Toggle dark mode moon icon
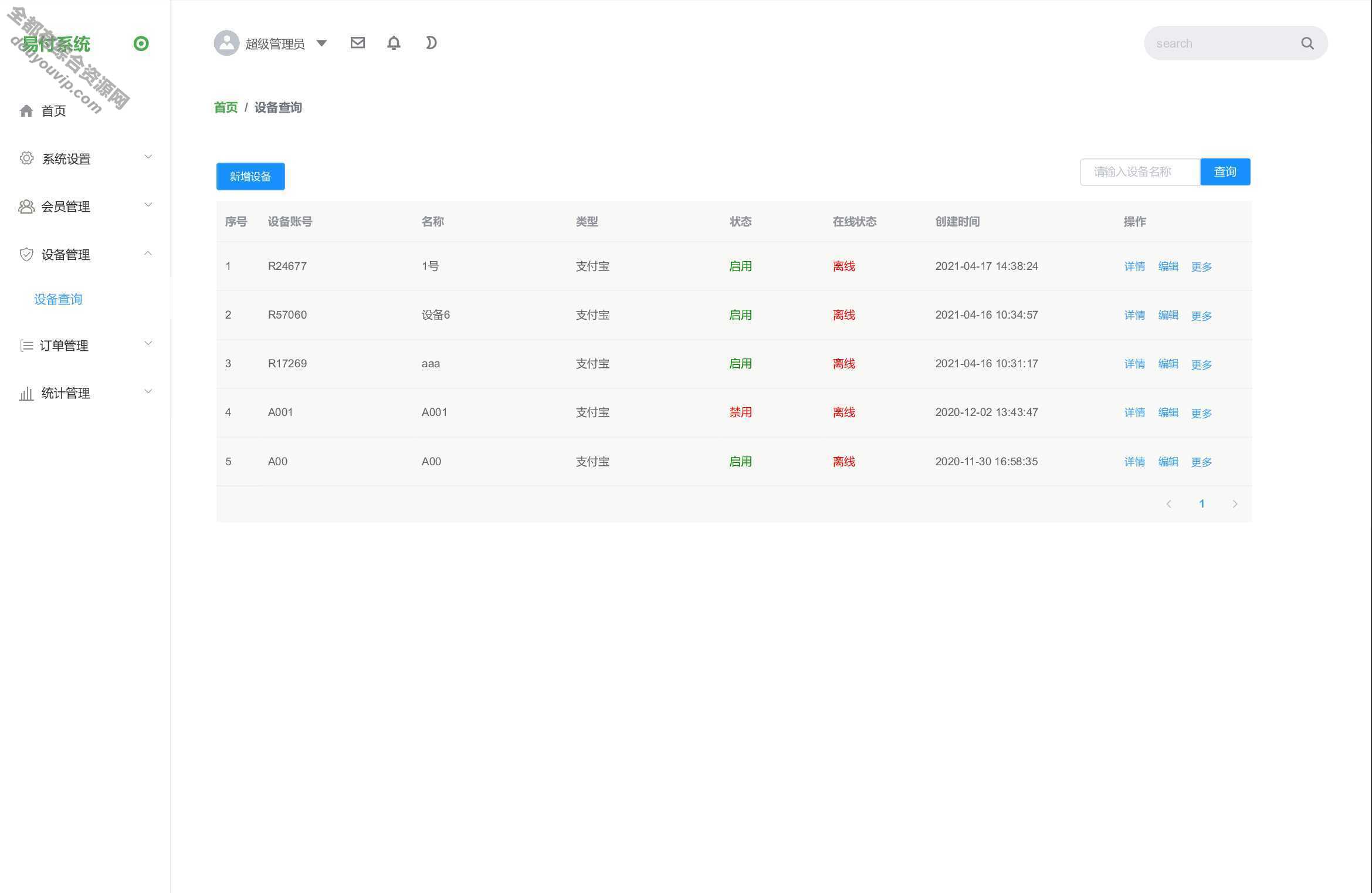The height and width of the screenshot is (893, 1372). 431,43
